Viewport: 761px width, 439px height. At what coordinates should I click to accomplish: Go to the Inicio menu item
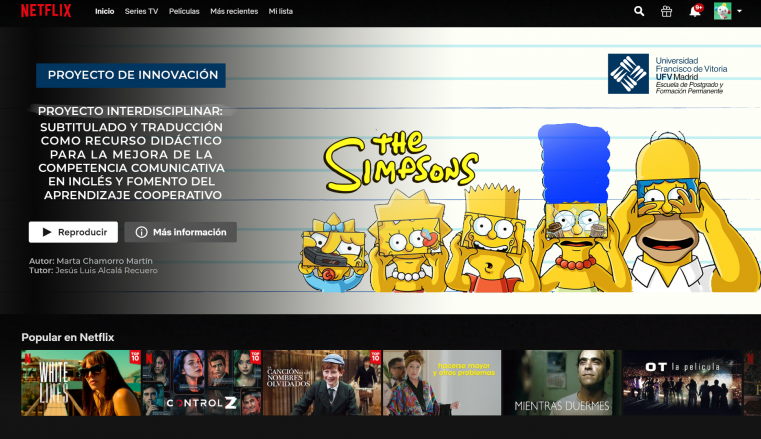[104, 11]
